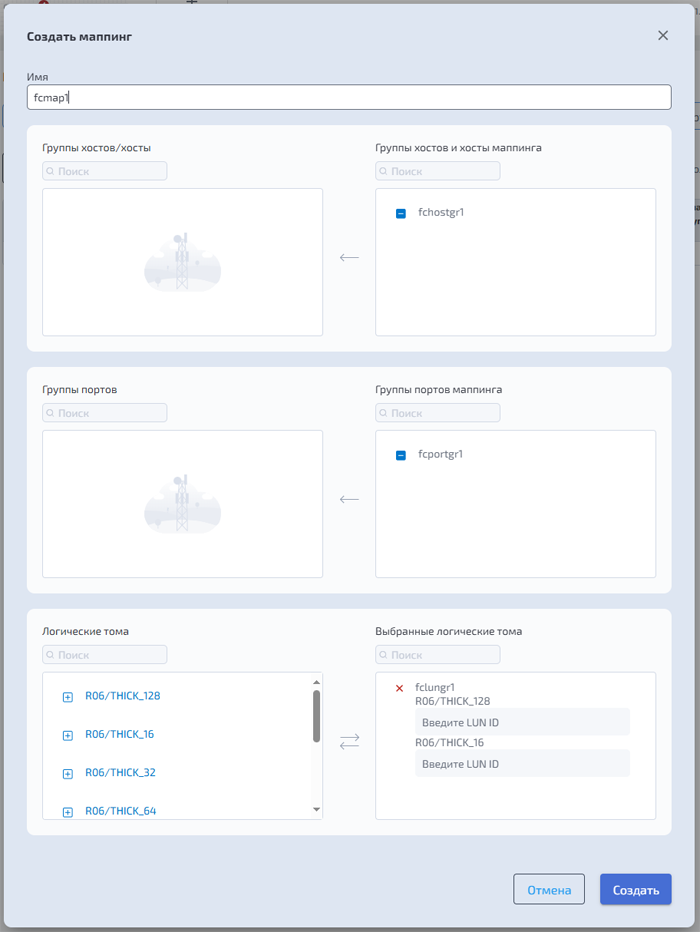The image size is (700, 932).
Task: Select fcportgr1 port group entry
Action: coord(440,454)
